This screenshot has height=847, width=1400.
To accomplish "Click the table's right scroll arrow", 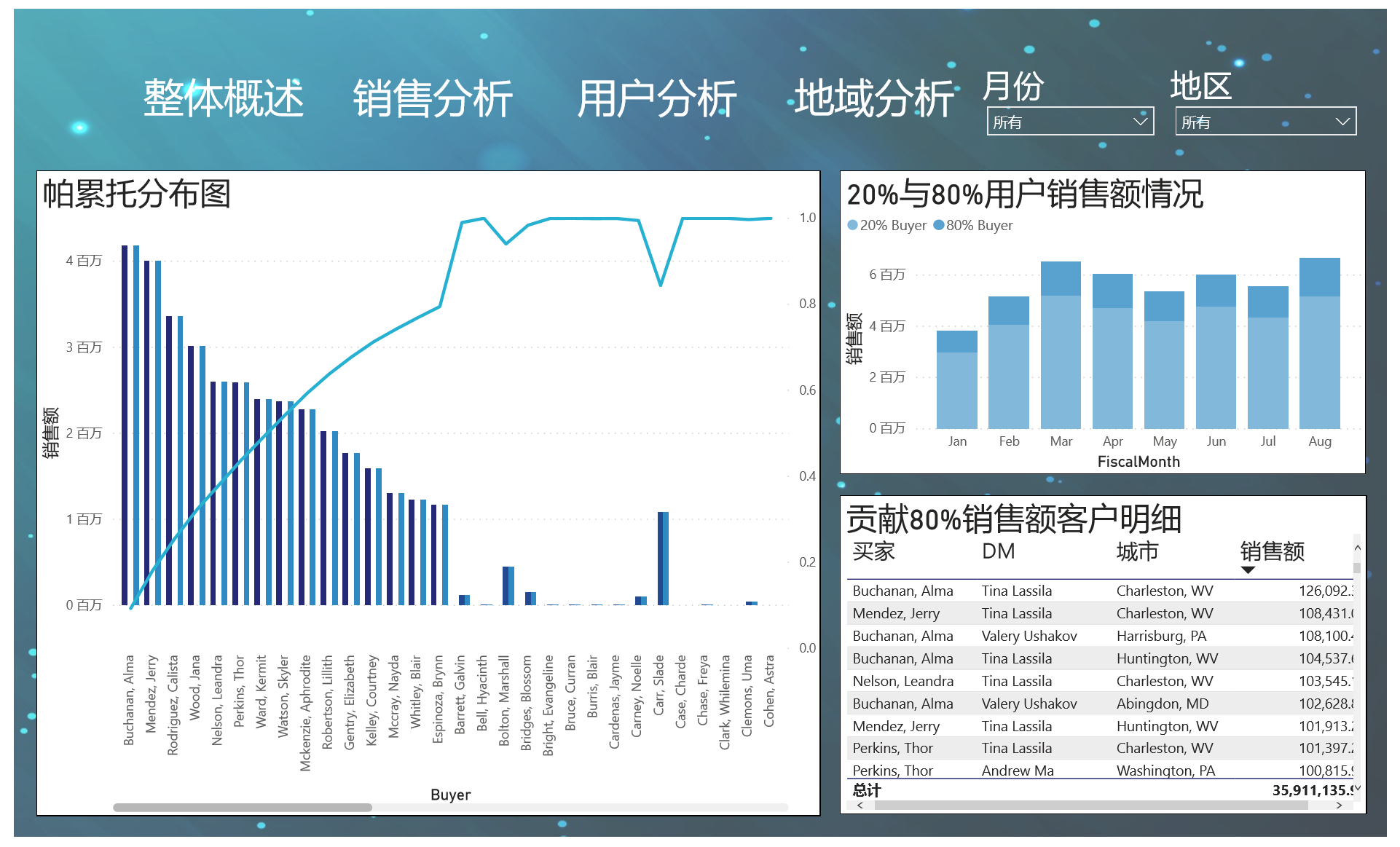I will pos(1339,805).
